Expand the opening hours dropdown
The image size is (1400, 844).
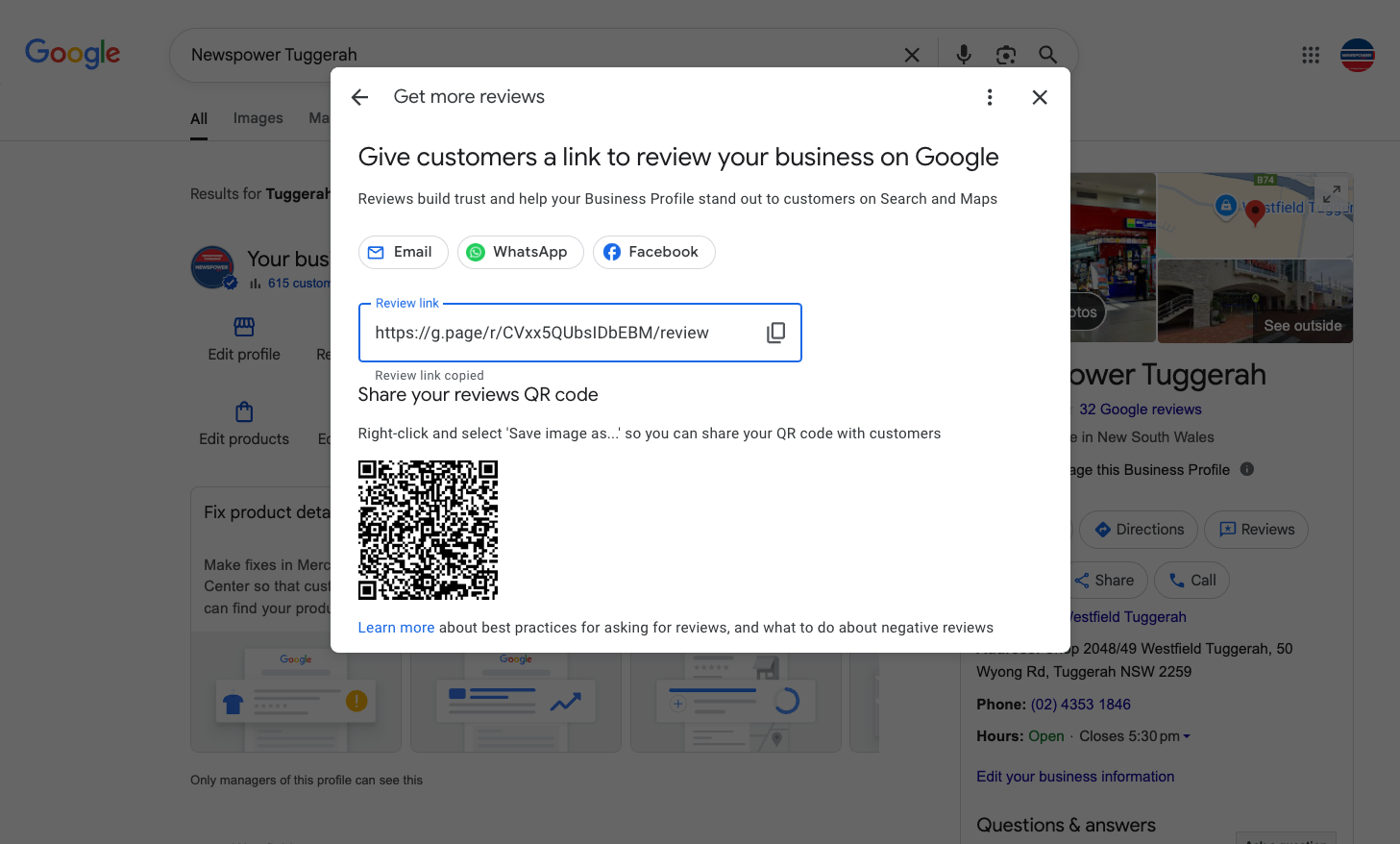[x=1187, y=736]
